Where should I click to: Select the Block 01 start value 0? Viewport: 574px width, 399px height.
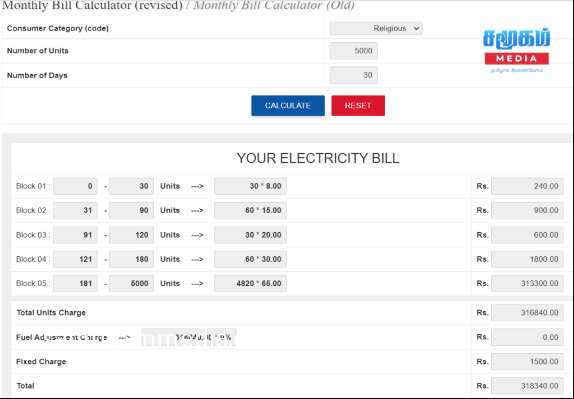(x=75, y=186)
